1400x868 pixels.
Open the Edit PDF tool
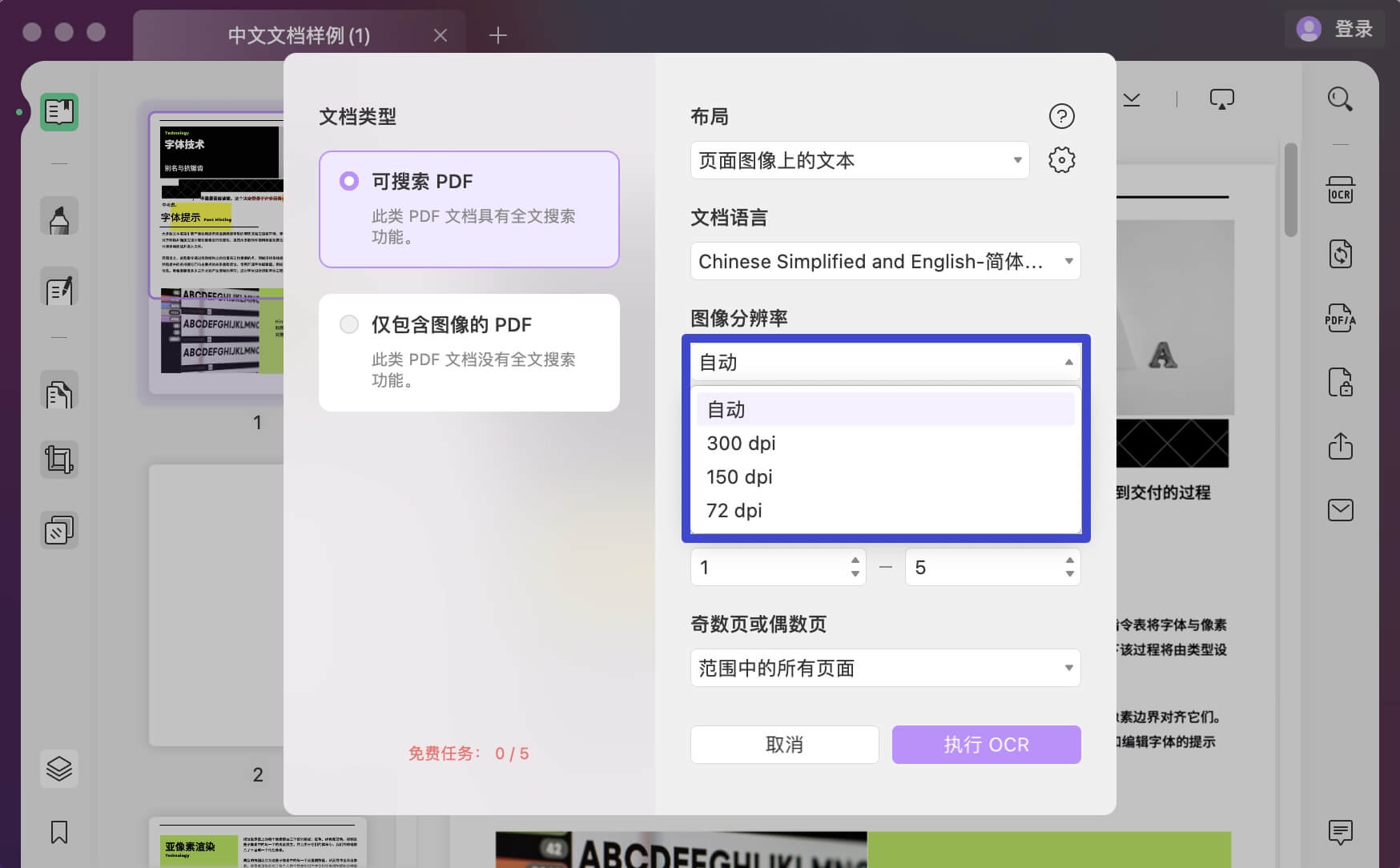point(59,287)
